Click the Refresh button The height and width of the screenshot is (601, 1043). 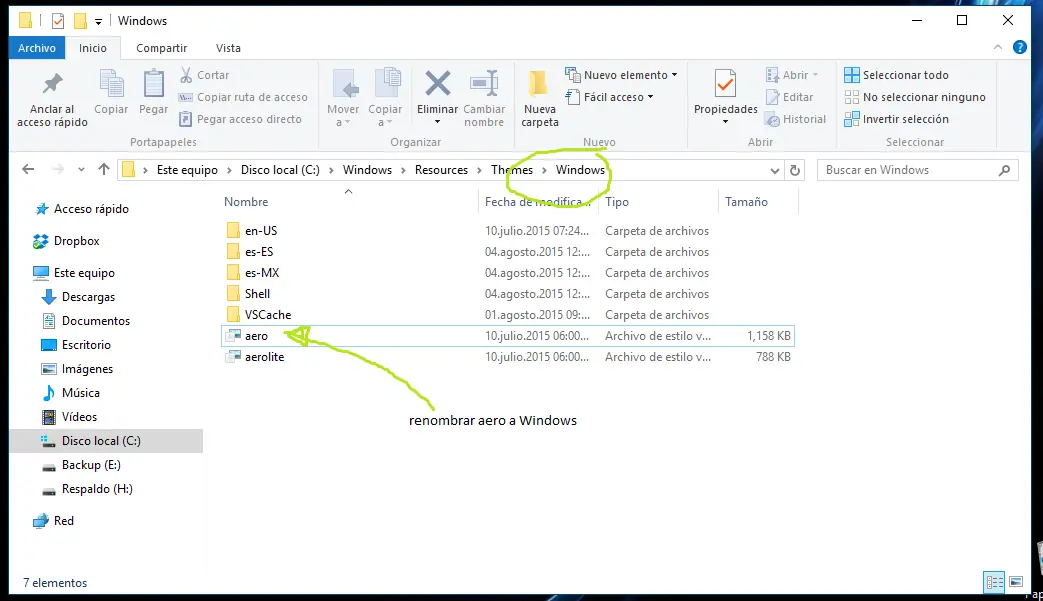coord(794,170)
